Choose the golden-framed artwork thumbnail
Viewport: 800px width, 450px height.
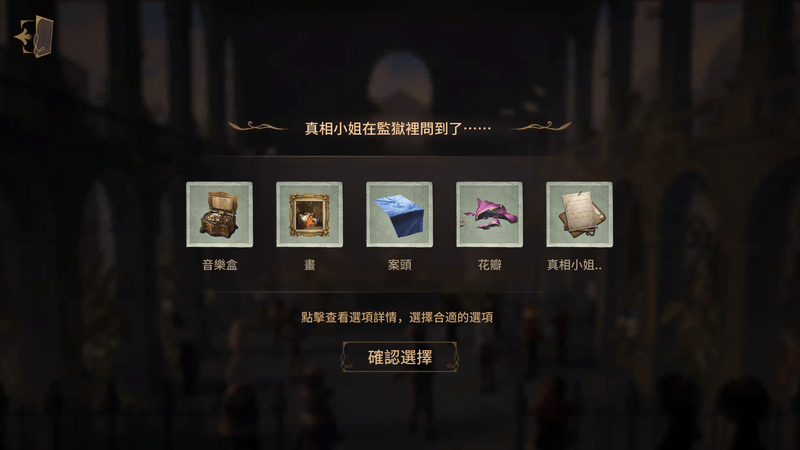(x=309, y=214)
